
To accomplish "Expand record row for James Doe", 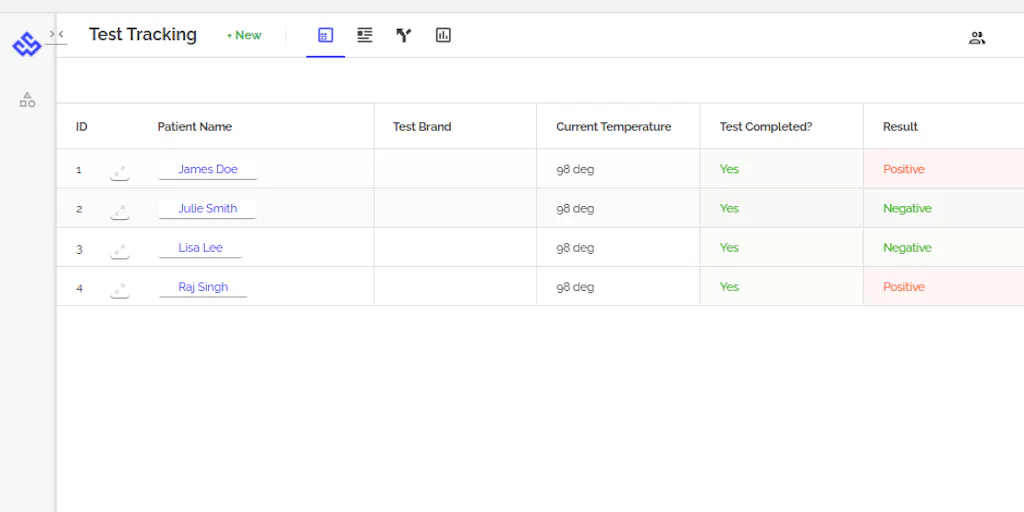I will click(120, 172).
